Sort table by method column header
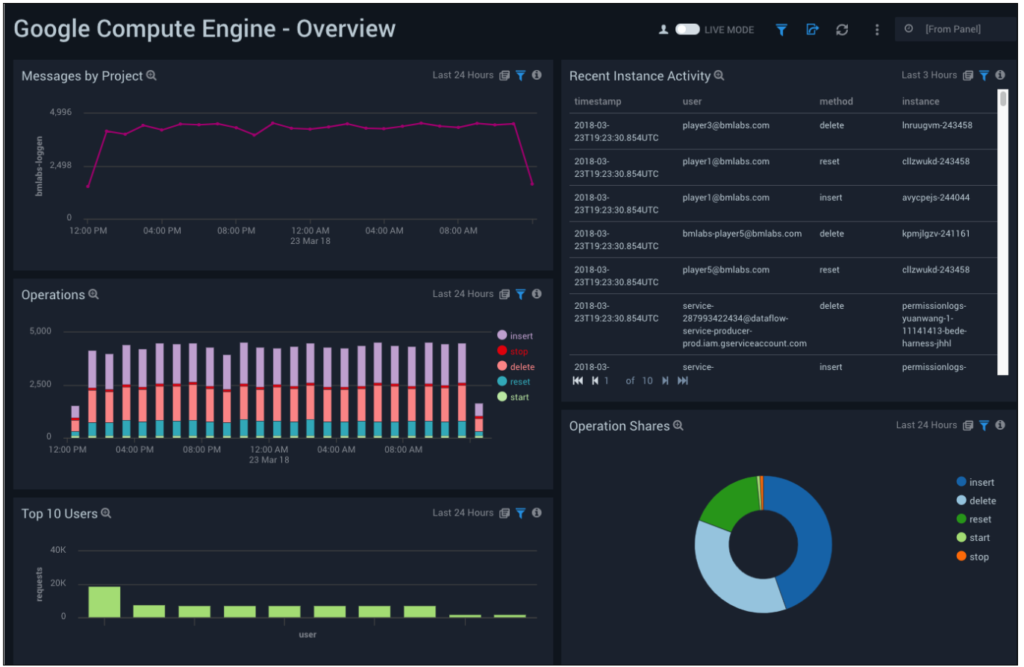The width and height of the screenshot is (1024, 667). (x=836, y=101)
